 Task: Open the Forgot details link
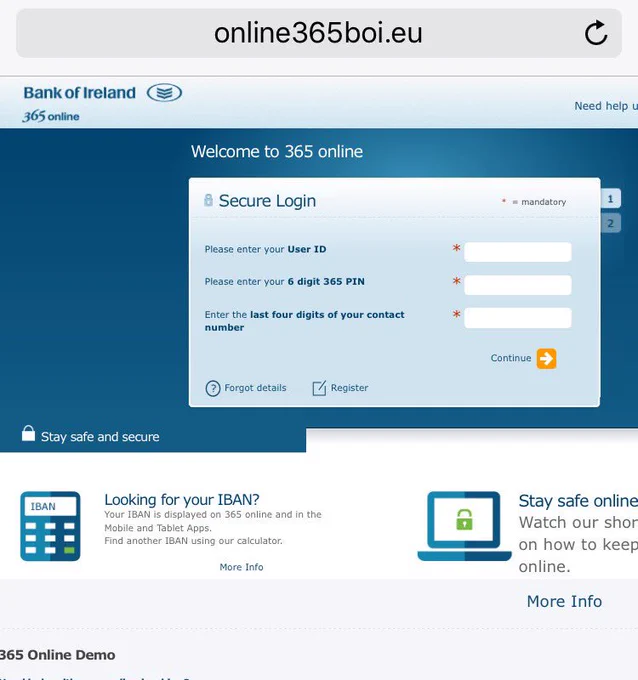tap(255, 388)
